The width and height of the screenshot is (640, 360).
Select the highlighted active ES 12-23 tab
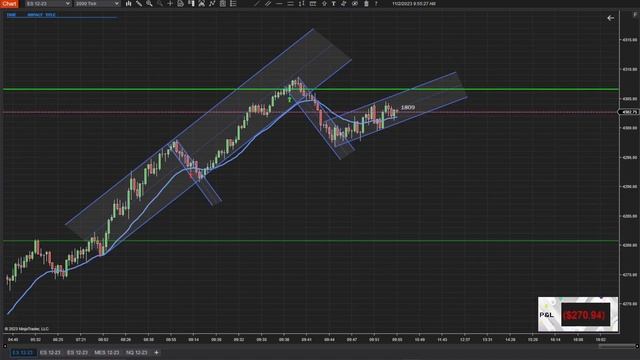[x=23, y=352]
